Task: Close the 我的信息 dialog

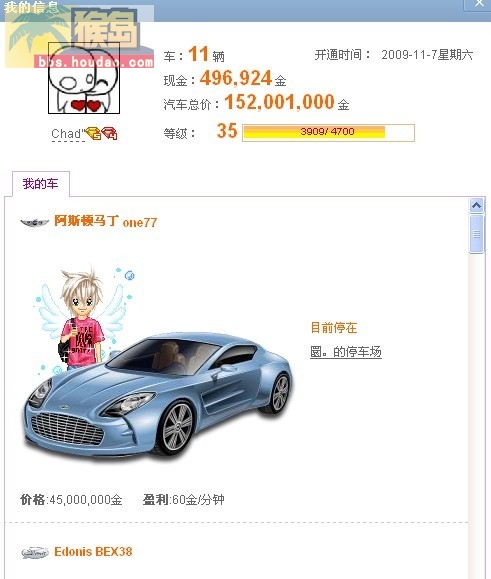Action: click(x=479, y=4)
